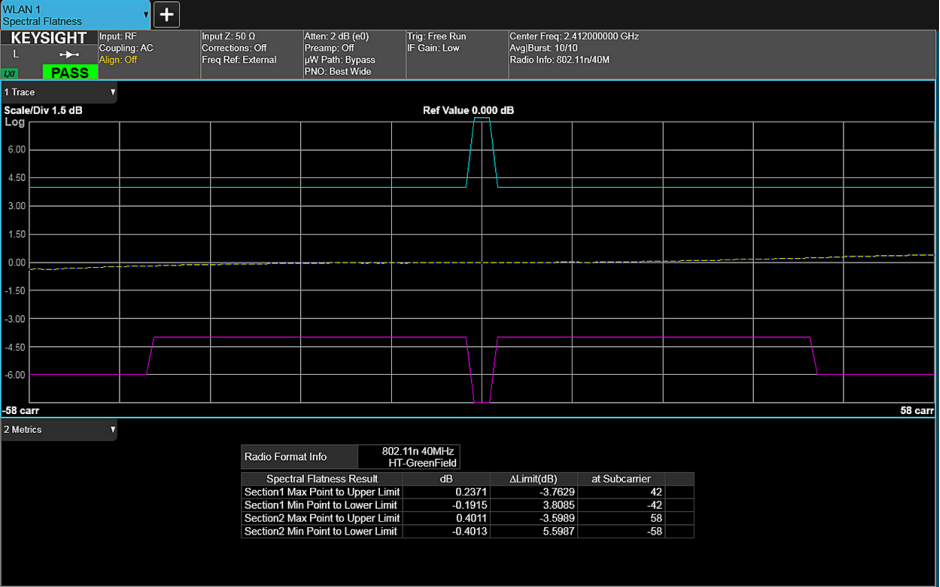The width and height of the screenshot is (940, 587).
Task: Select the Section1 Max Point result row
Action: click(x=468, y=492)
